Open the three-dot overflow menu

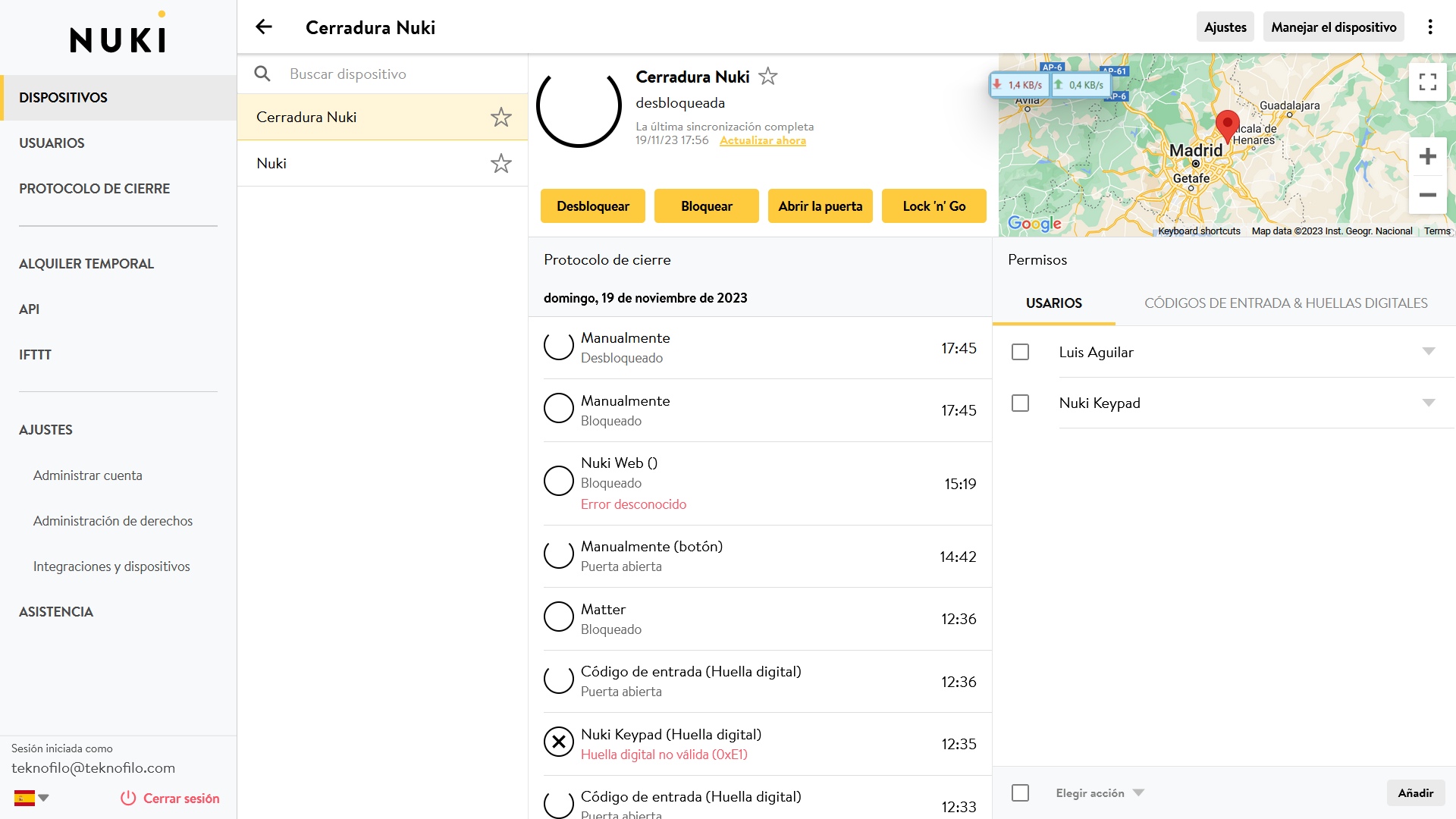coord(1430,27)
